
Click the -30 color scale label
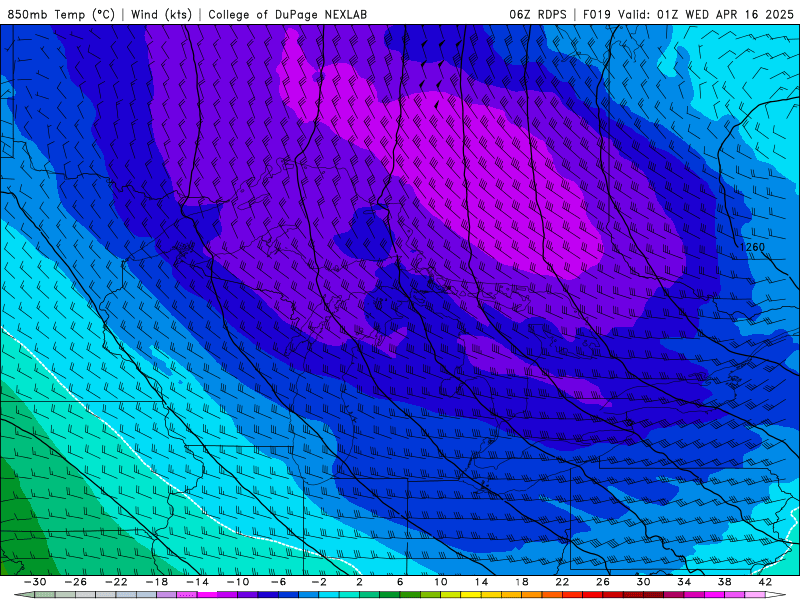(x=35, y=582)
